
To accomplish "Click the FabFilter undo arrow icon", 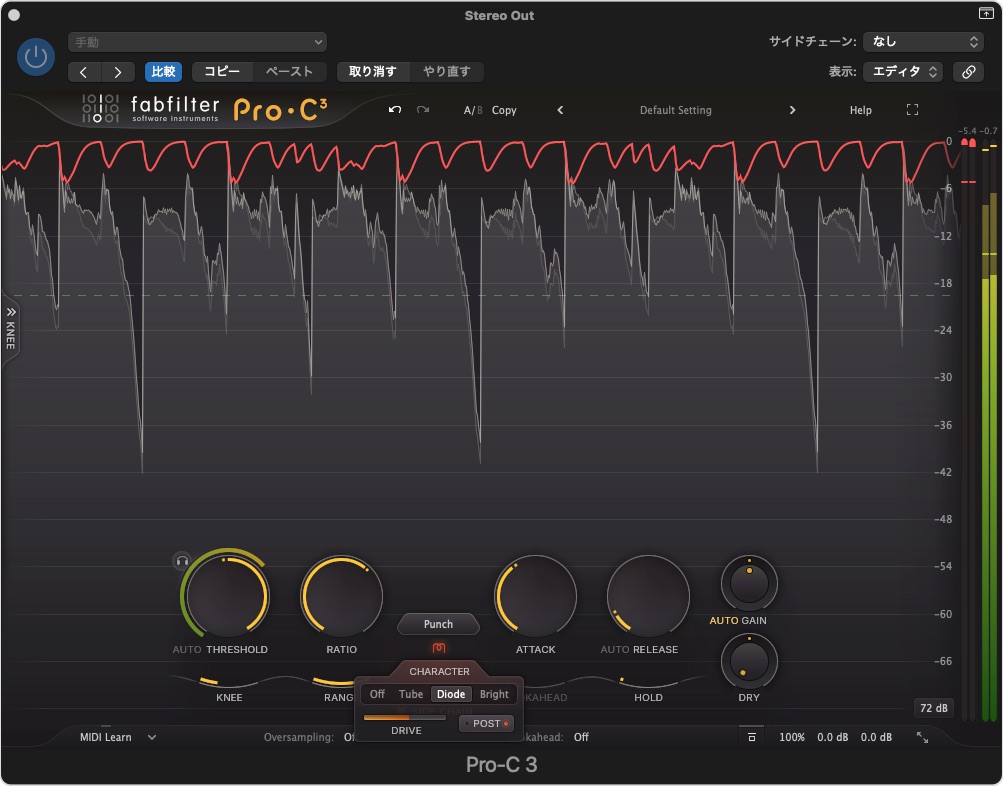I will 395,110.
